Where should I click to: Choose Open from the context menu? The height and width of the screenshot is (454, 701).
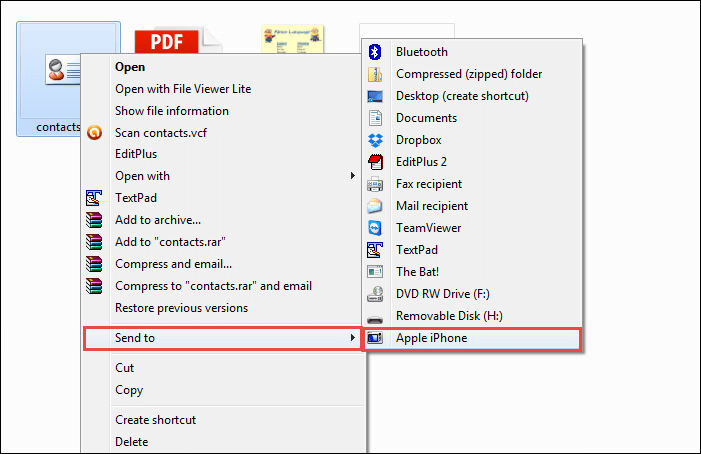pos(130,67)
